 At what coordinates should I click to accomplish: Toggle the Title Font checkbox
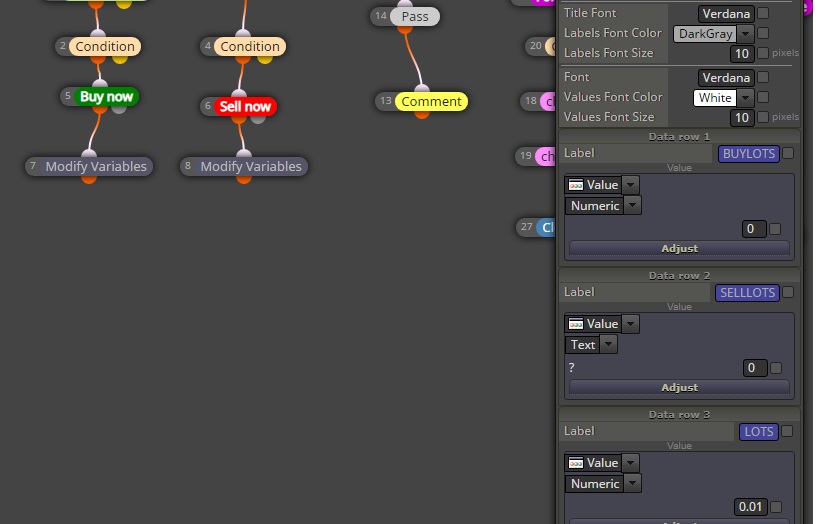[763, 13]
